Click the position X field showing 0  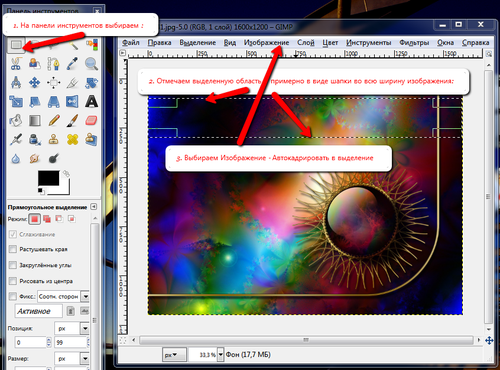(30, 342)
